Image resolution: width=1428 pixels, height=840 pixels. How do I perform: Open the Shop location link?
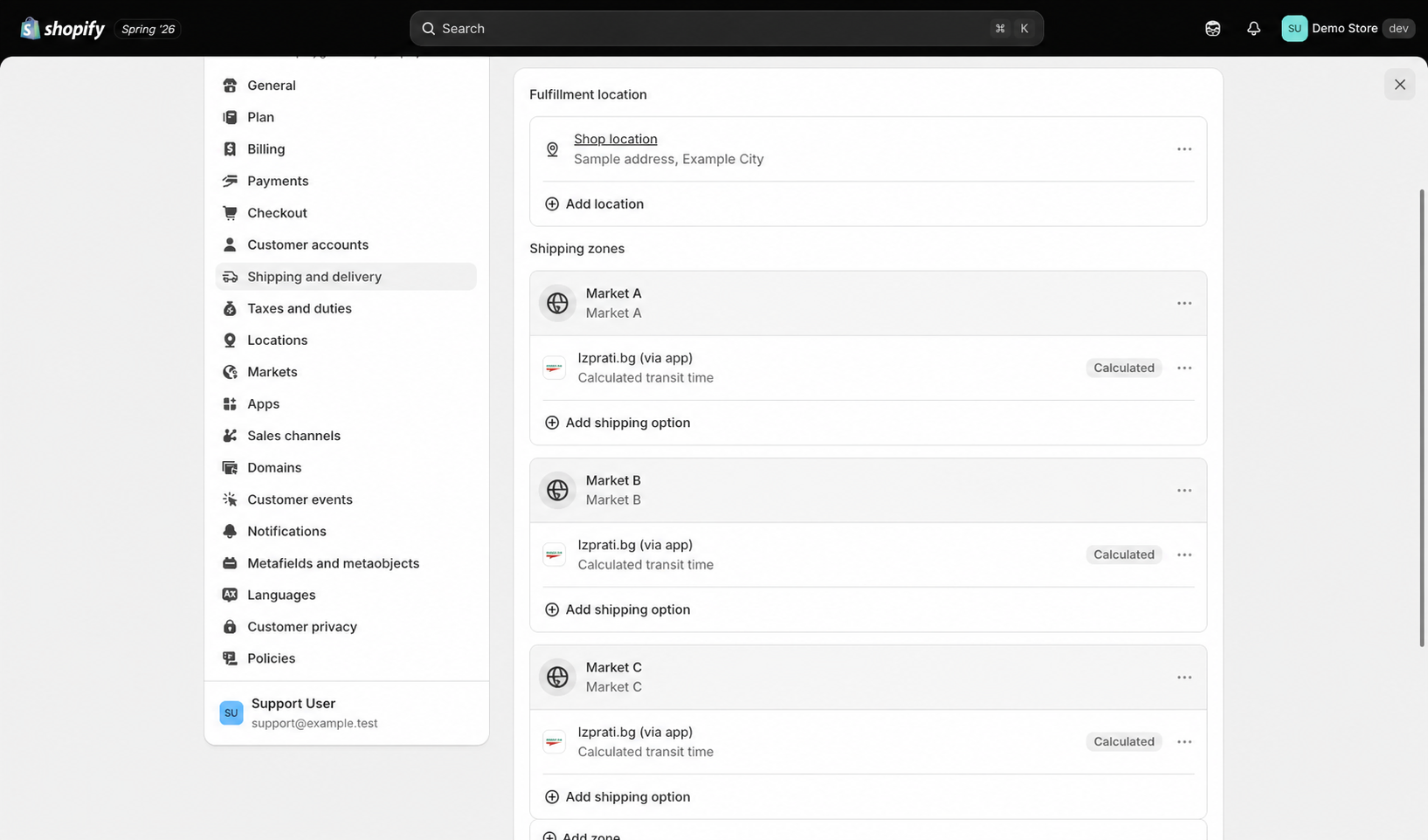616,139
